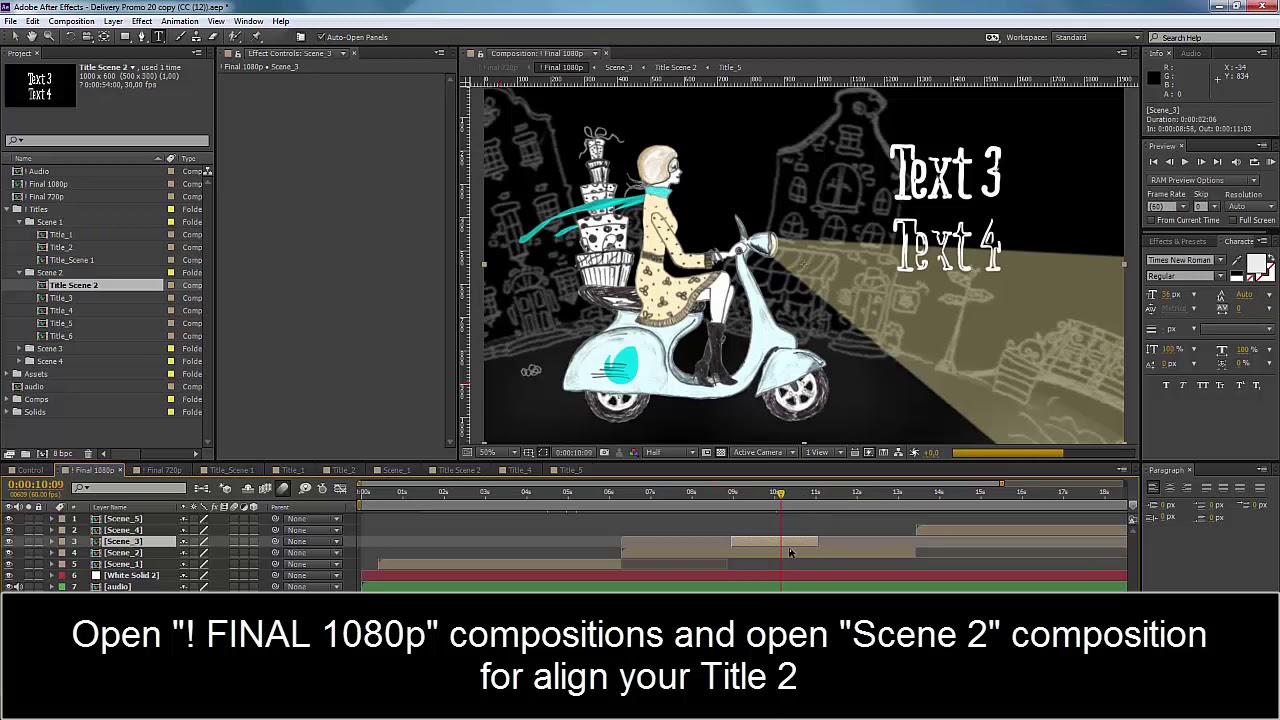Click the Project panel search field
The height and width of the screenshot is (720, 1280).
107,141
